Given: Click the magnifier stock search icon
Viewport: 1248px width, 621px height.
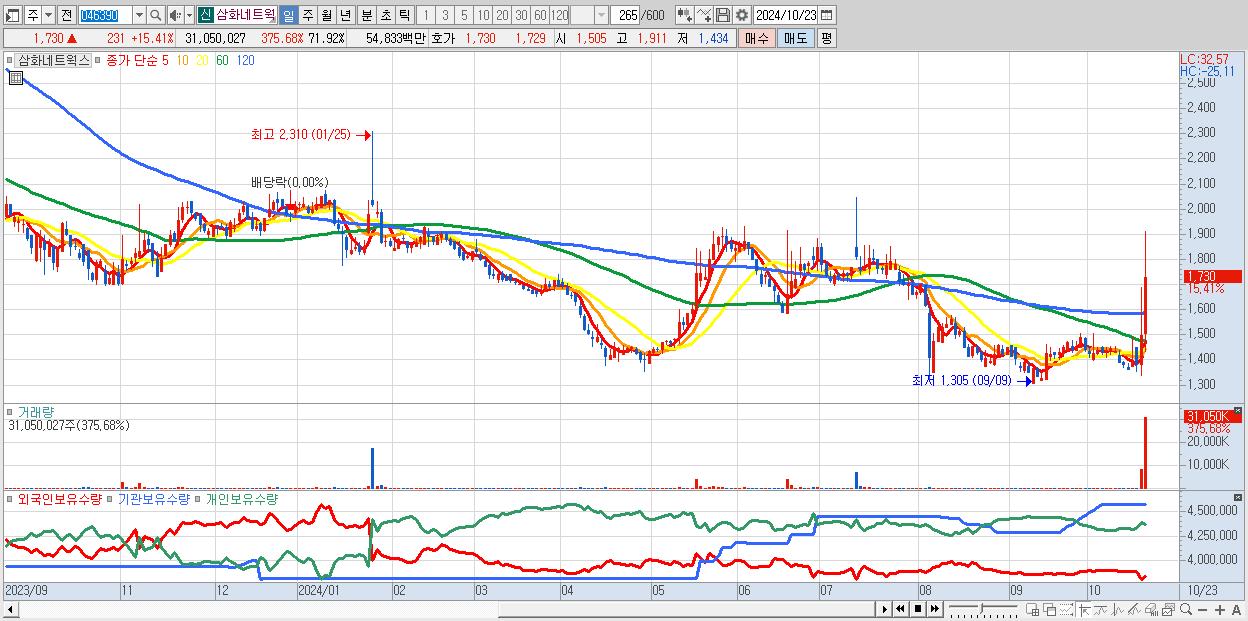Looking at the screenshot, I should click(x=155, y=15).
